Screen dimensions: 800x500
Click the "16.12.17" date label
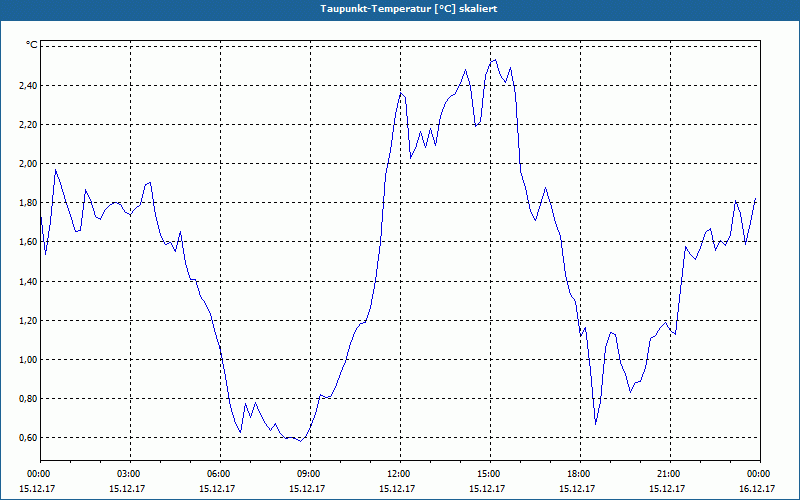pos(757,488)
